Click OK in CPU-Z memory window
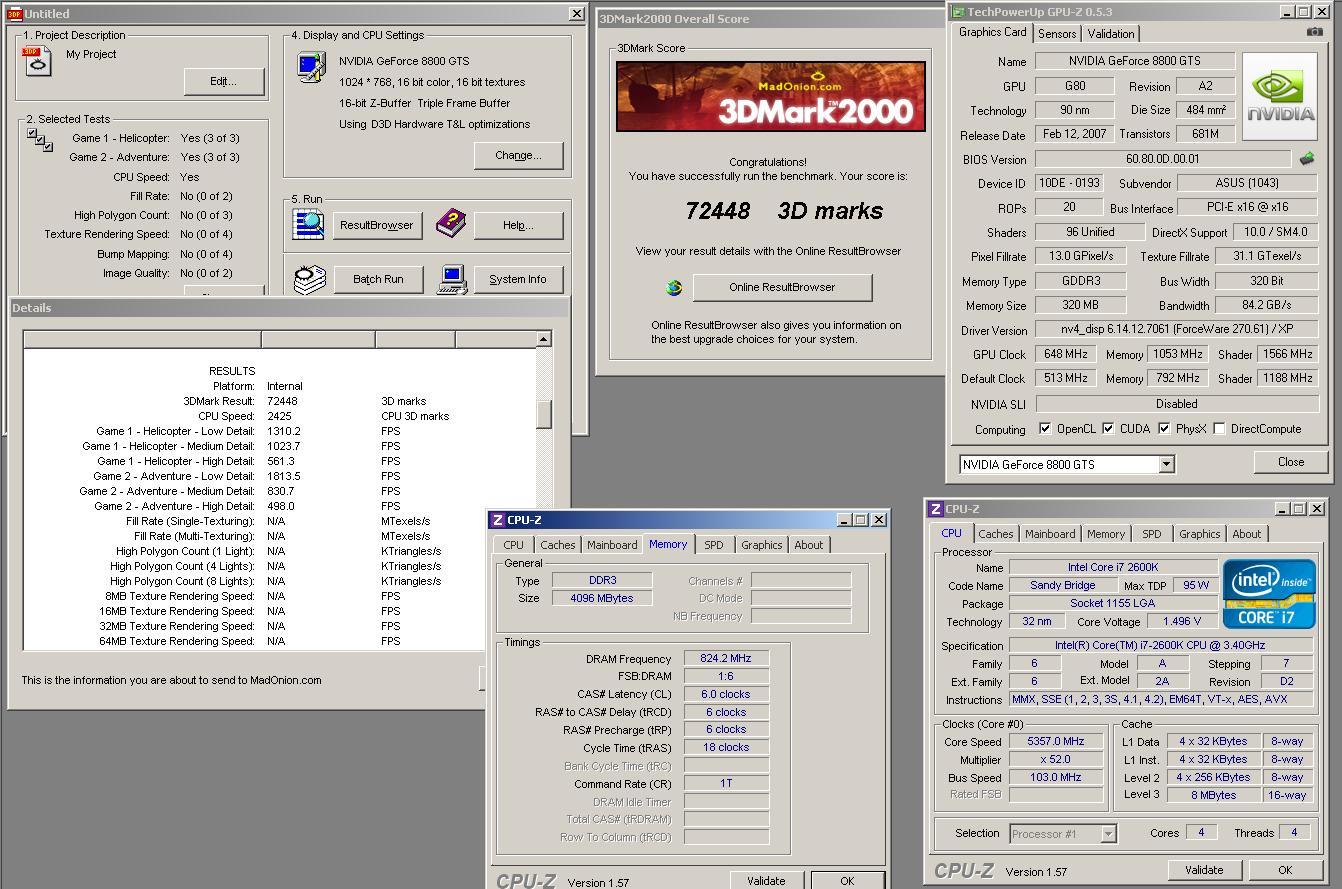Viewport: 1342px width, 889px height. tap(847, 881)
